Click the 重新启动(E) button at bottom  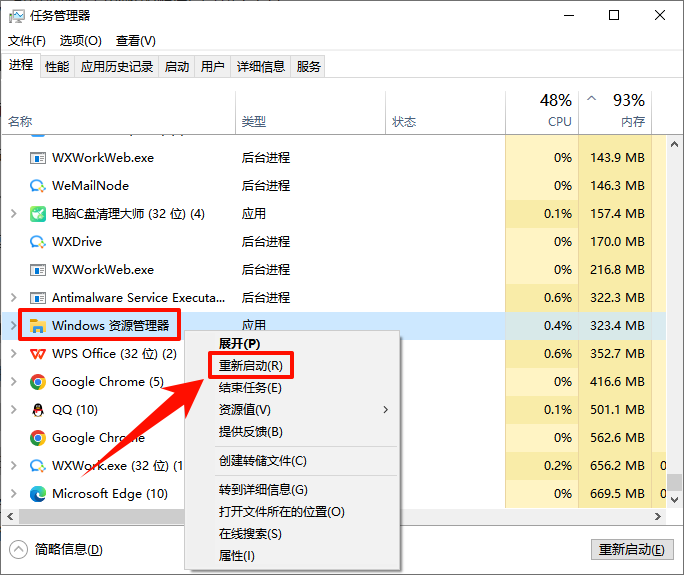pyautogui.click(x=632, y=550)
